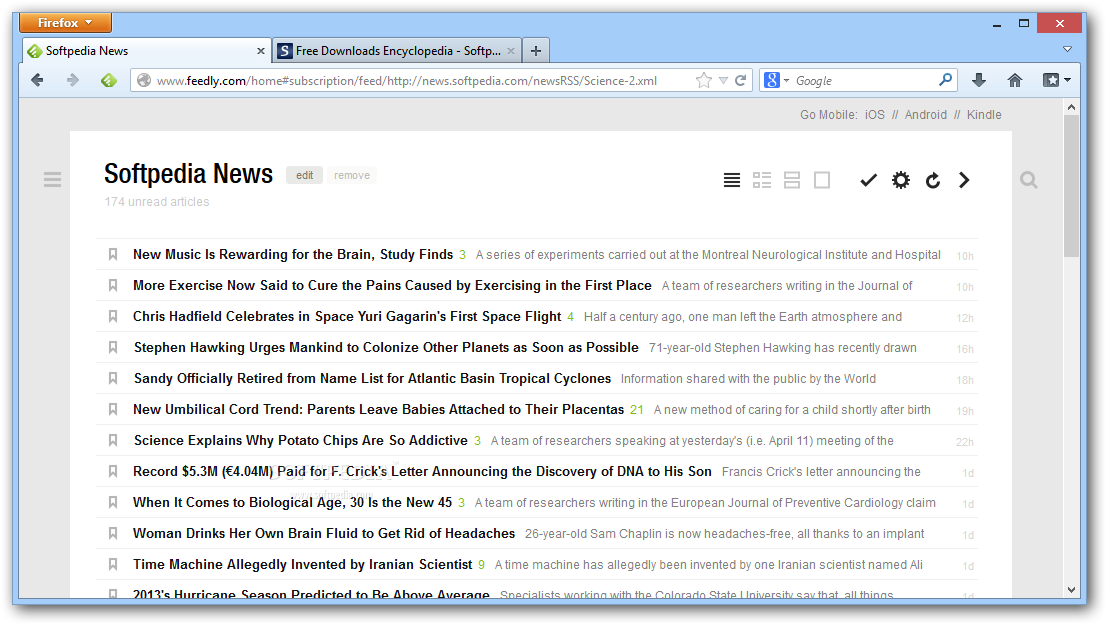Open 'Stephen Hawking Urges Mankind' article
Image resolution: width=1107 pixels, height=625 pixels.
coord(386,347)
